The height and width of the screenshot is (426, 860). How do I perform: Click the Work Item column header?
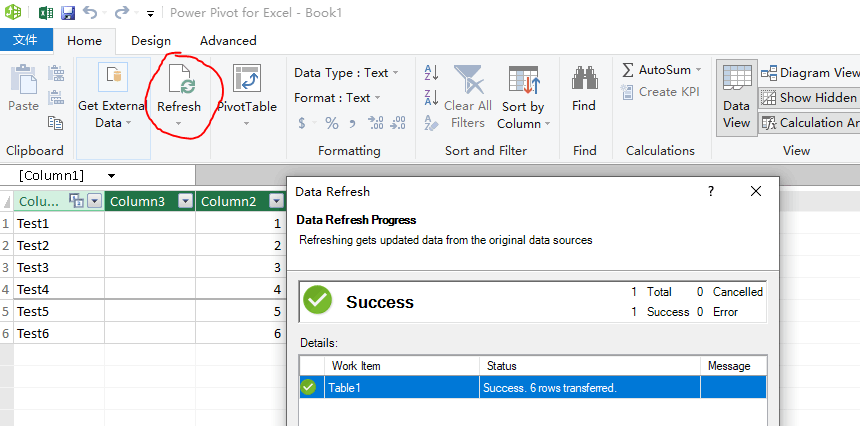(402, 366)
